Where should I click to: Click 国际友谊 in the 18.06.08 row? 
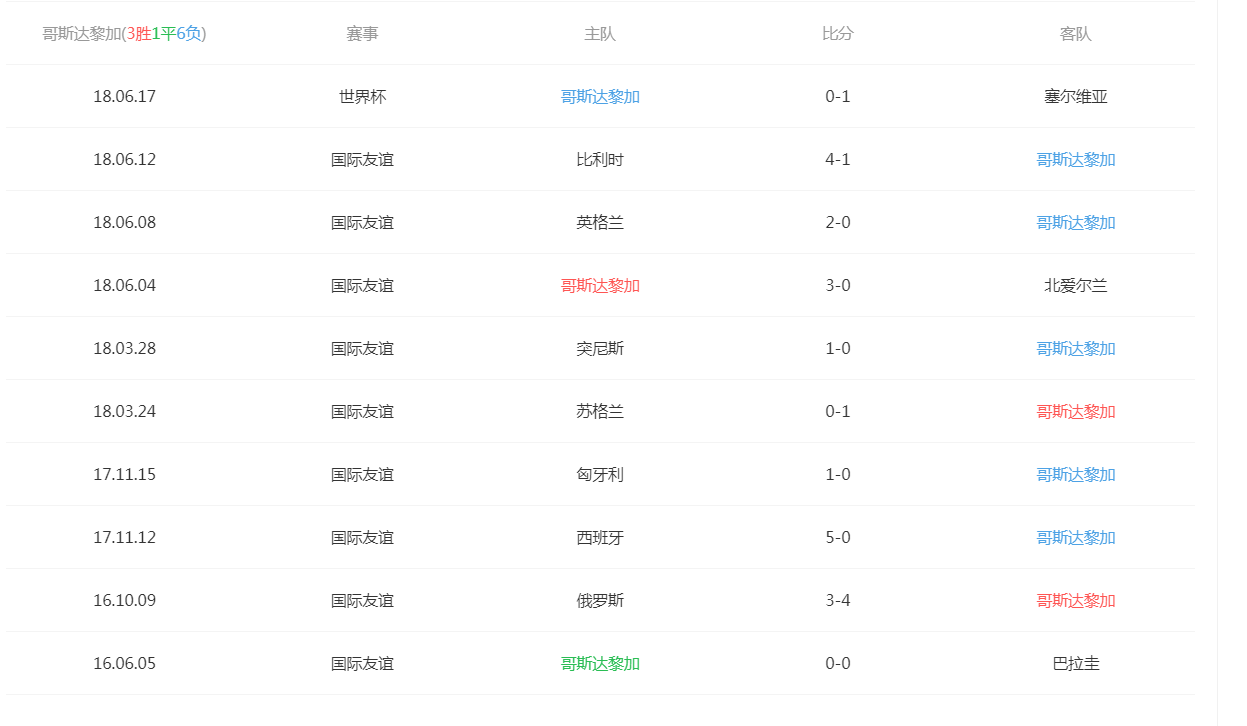pos(362,223)
